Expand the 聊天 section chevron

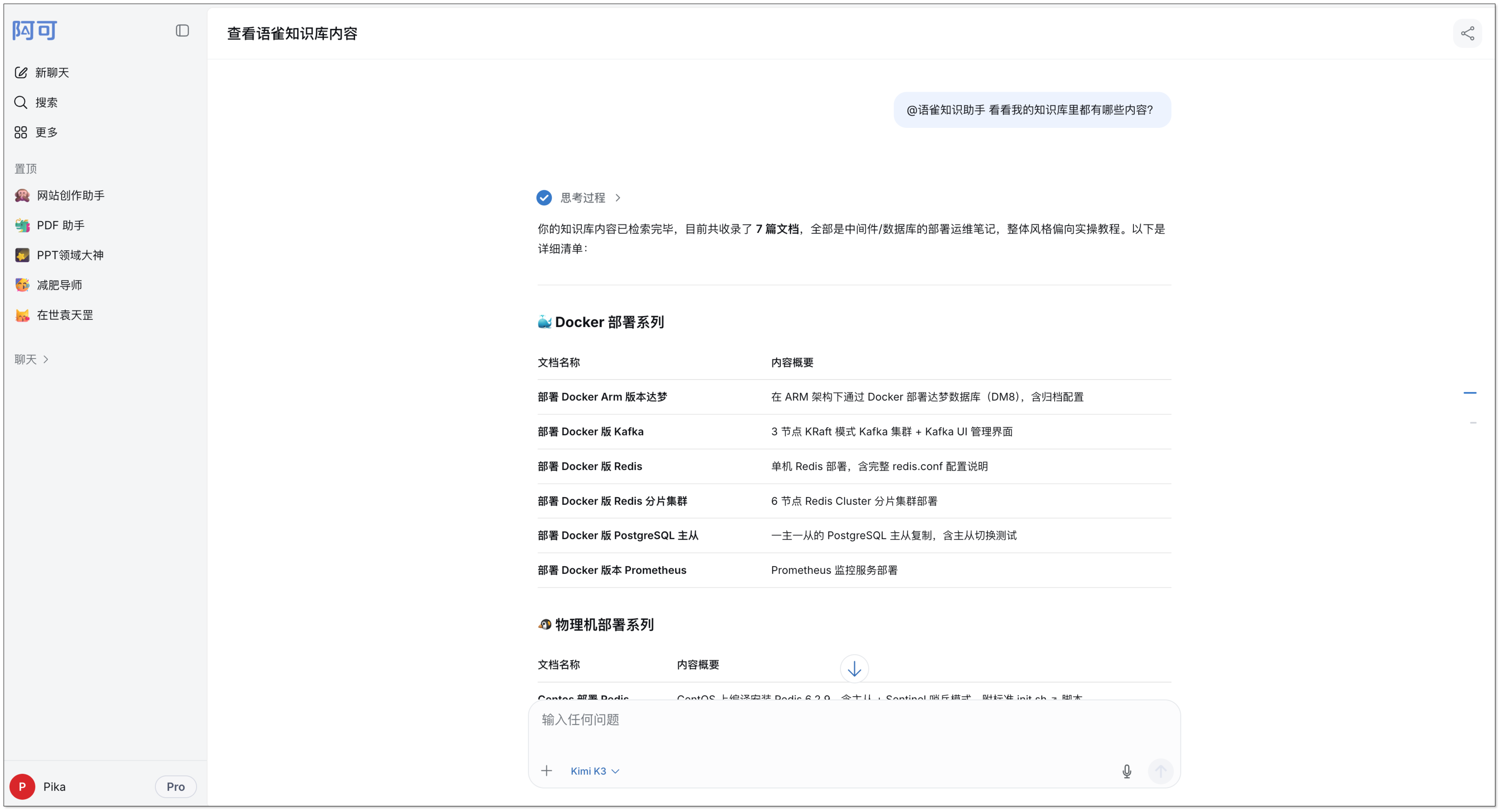[x=46, y=359]
